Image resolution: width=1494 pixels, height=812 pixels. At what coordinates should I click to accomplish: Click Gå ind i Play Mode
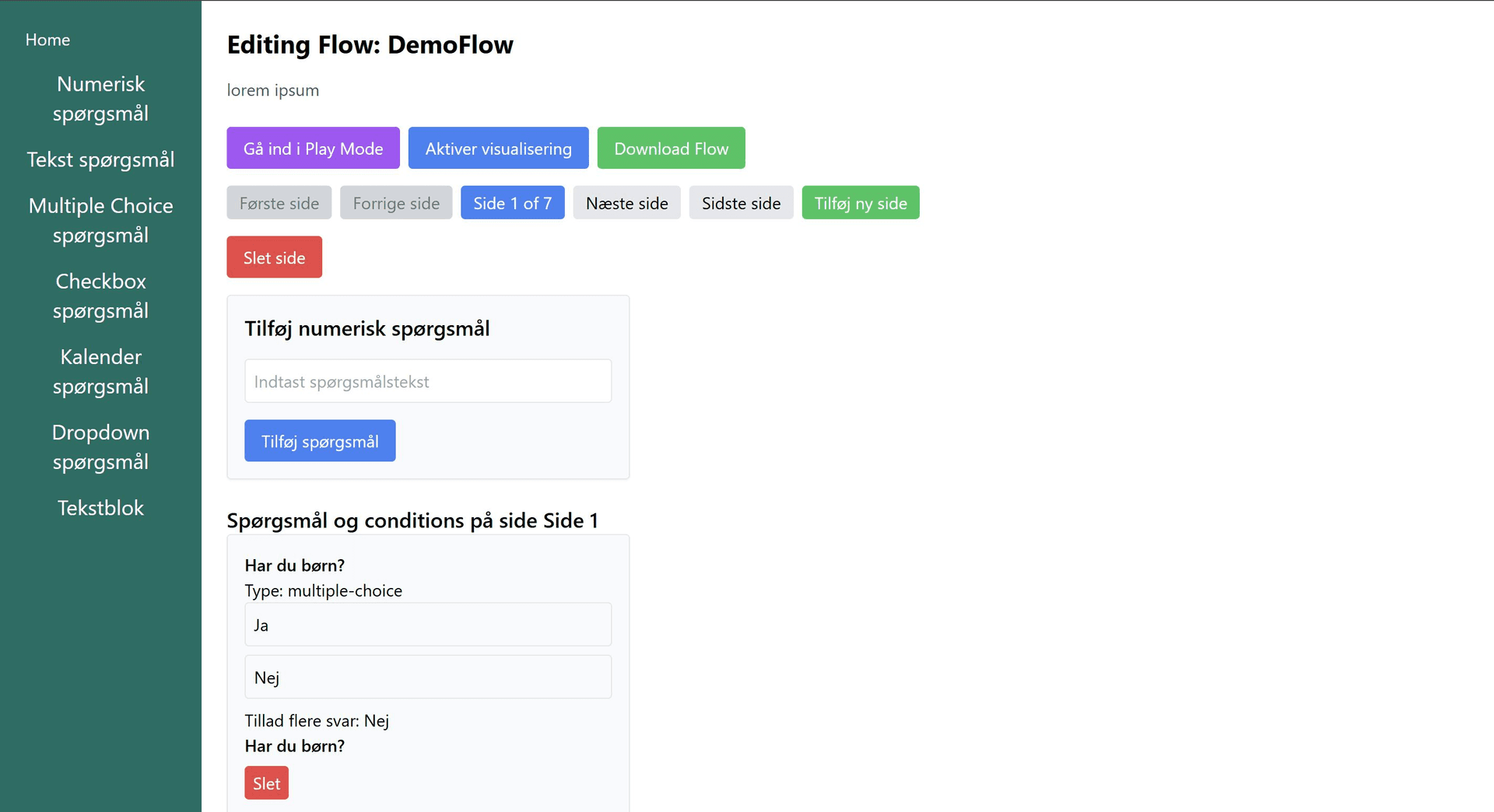click(313, 148)
